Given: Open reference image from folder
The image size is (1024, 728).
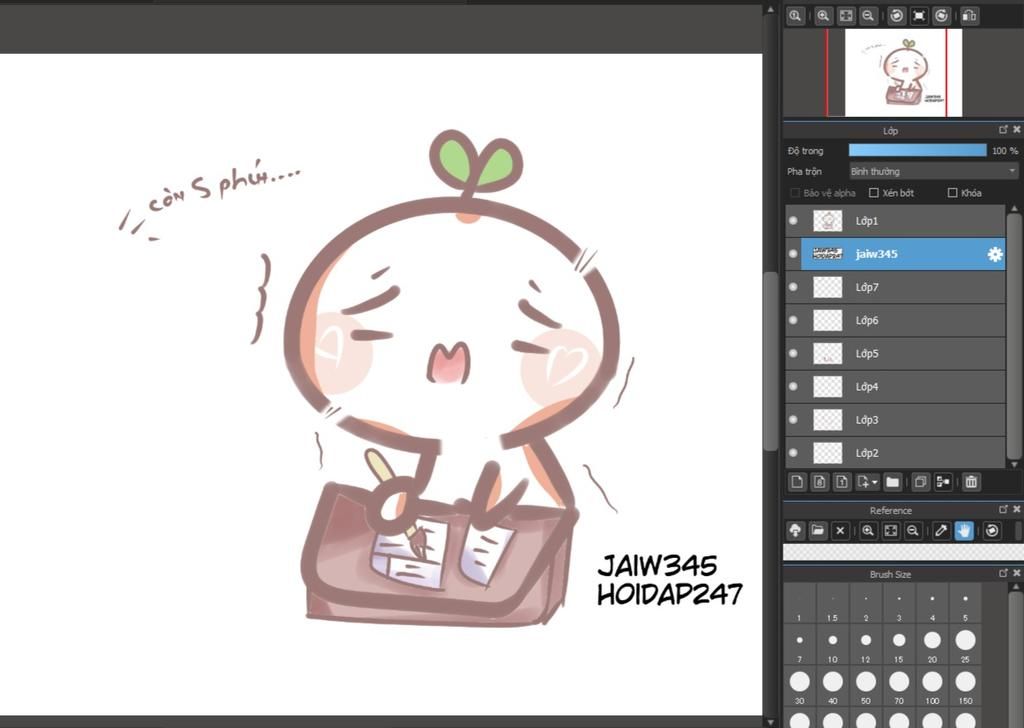Looking at the screenshot, I should pos(818,530).
